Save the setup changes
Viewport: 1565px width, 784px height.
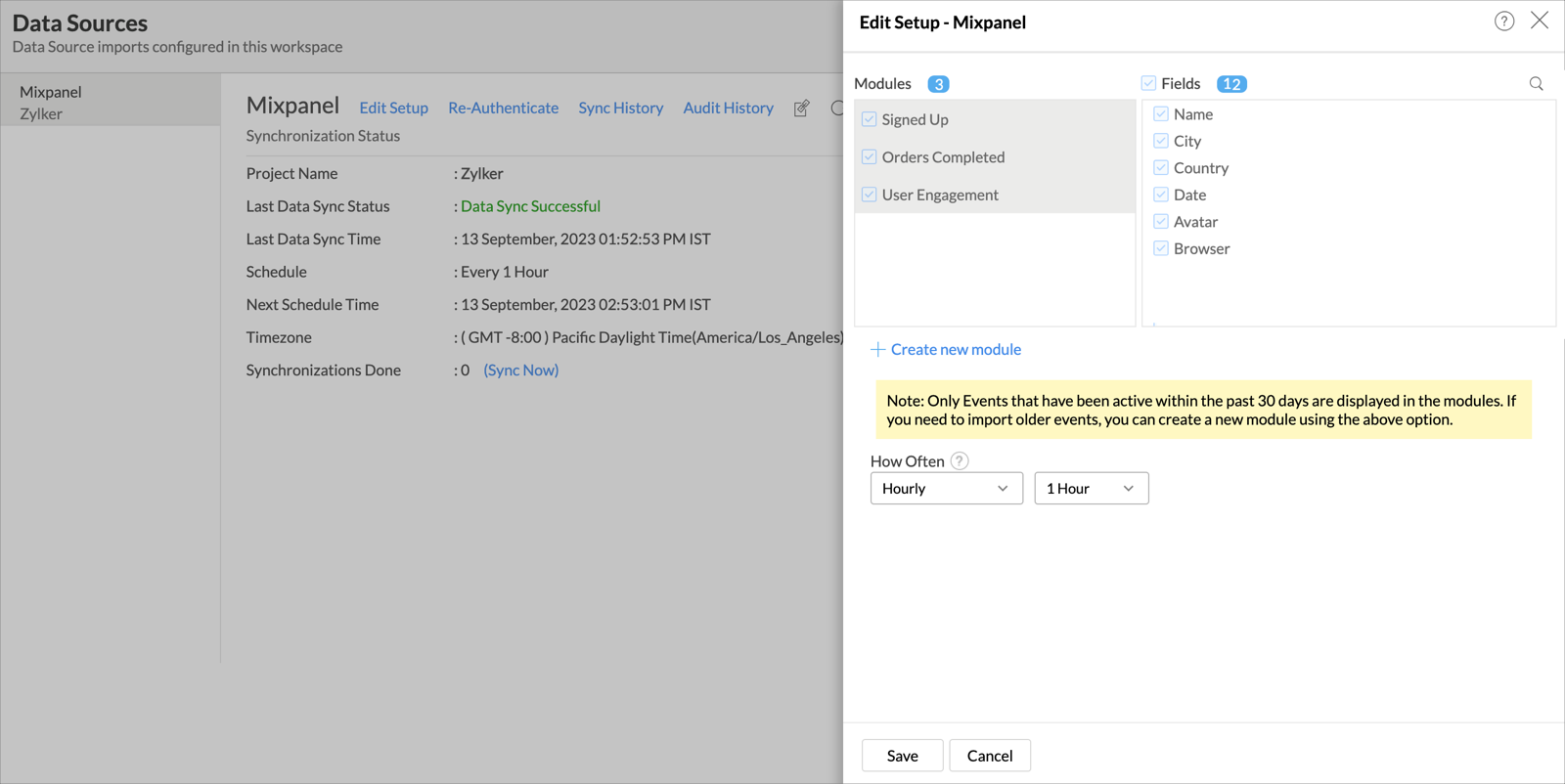point(902,756)
